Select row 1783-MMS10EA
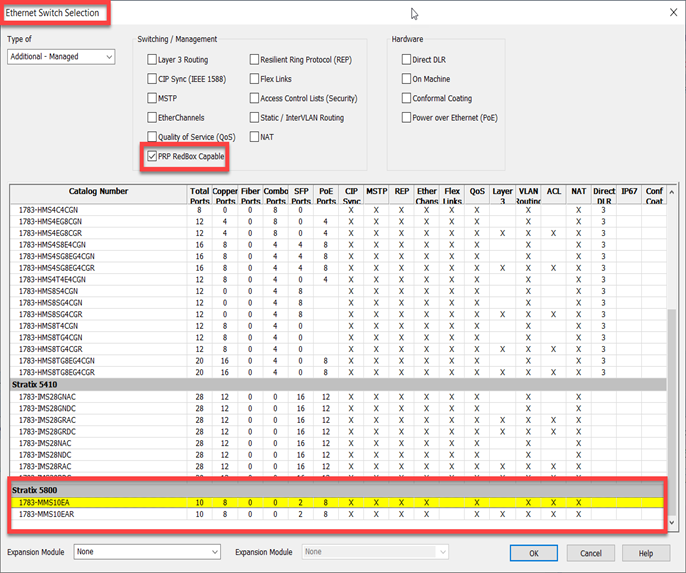686x573 pixels. coord(337,503)
